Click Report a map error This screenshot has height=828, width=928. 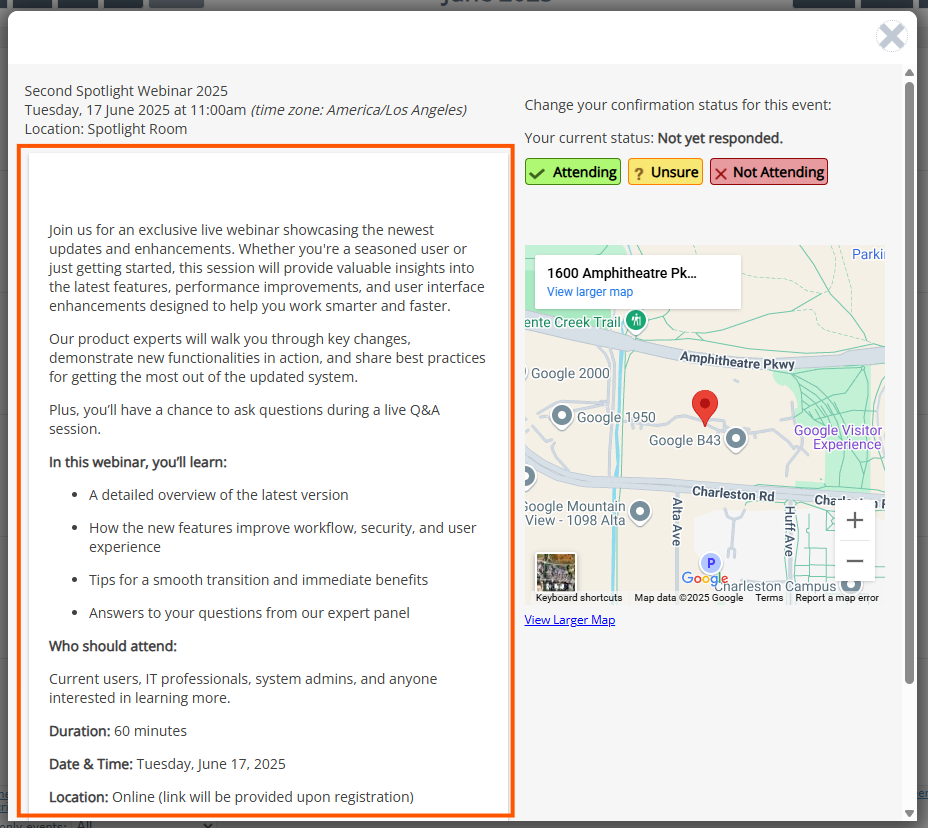point(836,598)
